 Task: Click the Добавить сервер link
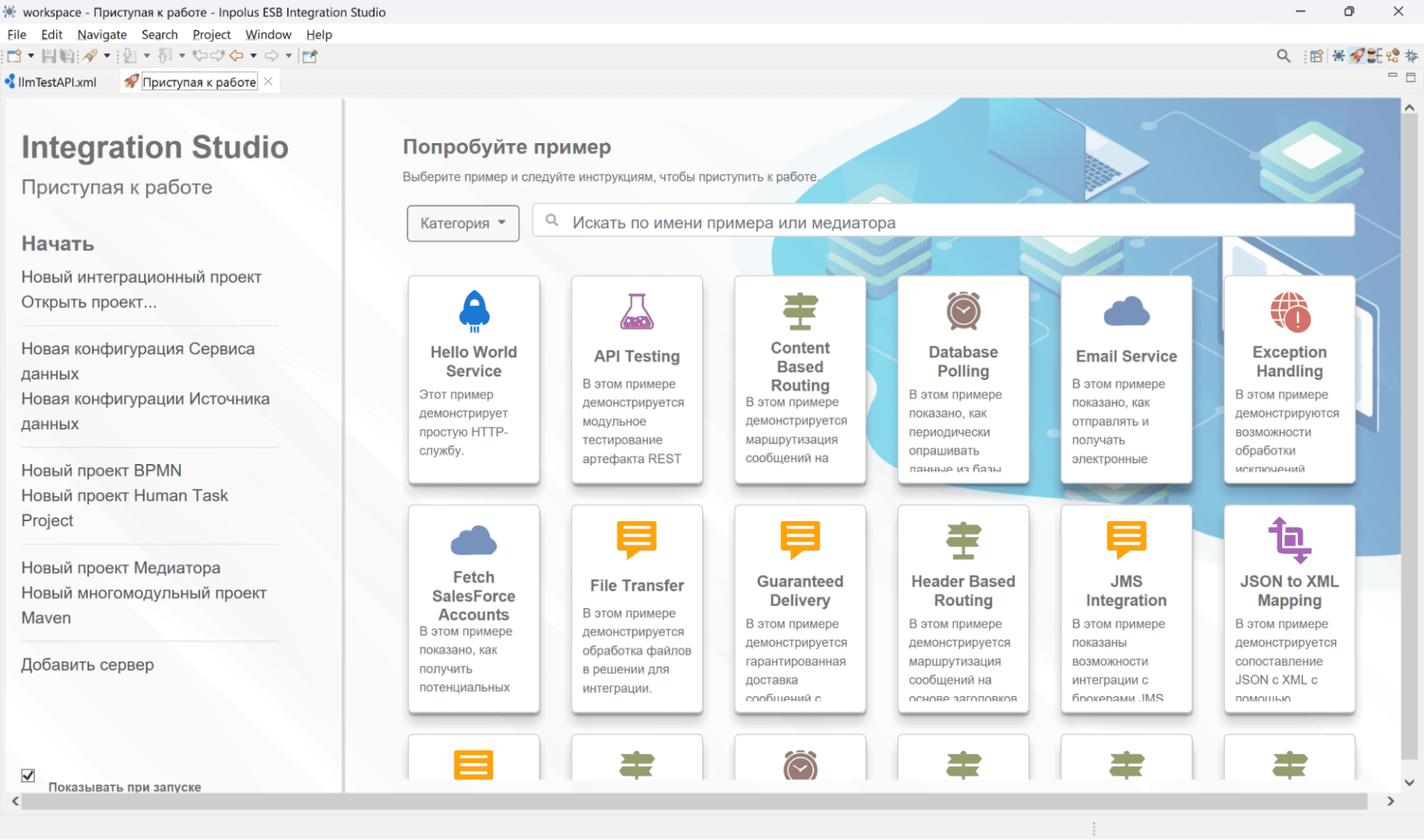point(88,664)
